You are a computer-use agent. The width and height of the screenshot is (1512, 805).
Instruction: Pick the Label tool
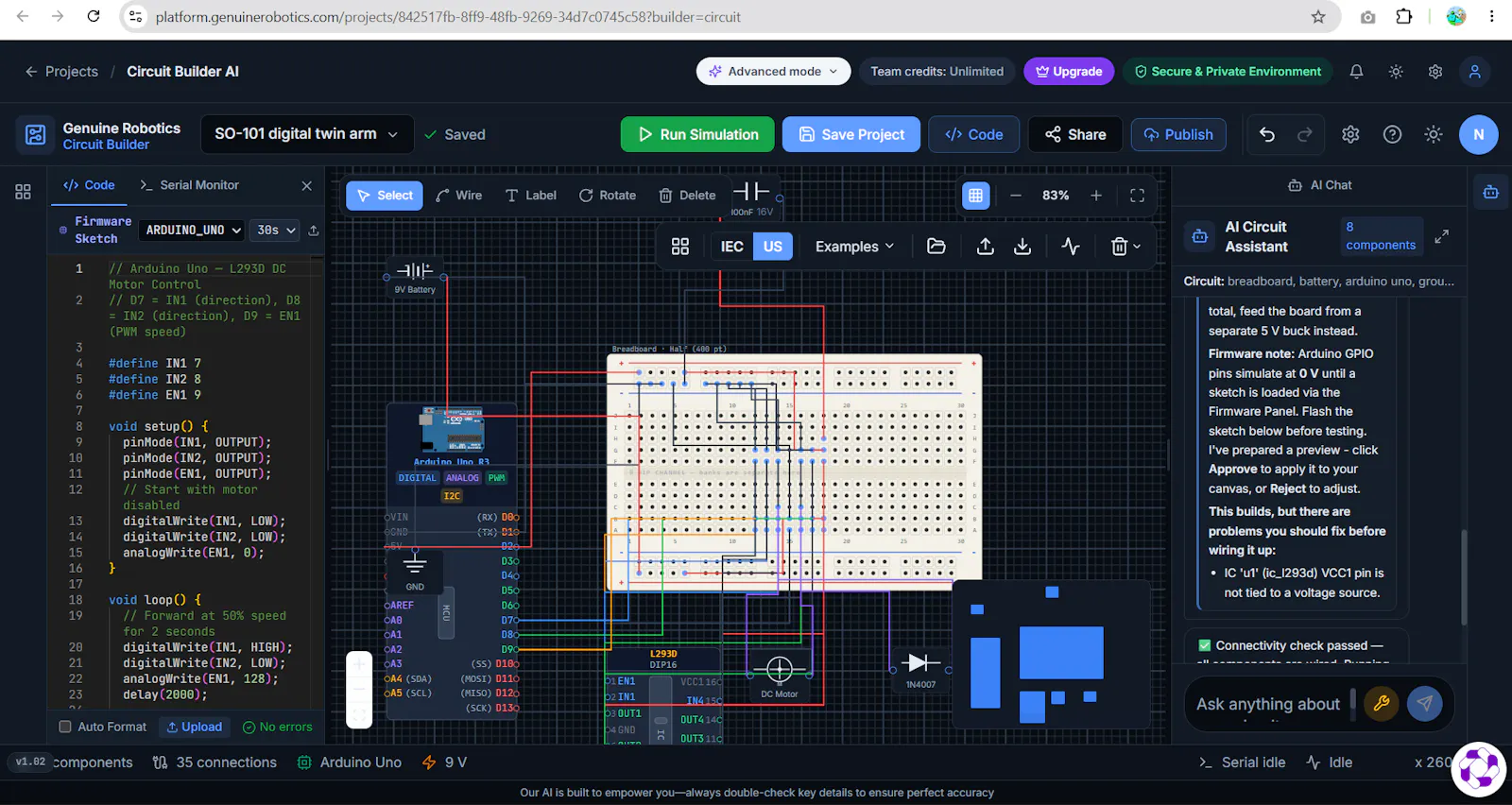tap(531, 196)
